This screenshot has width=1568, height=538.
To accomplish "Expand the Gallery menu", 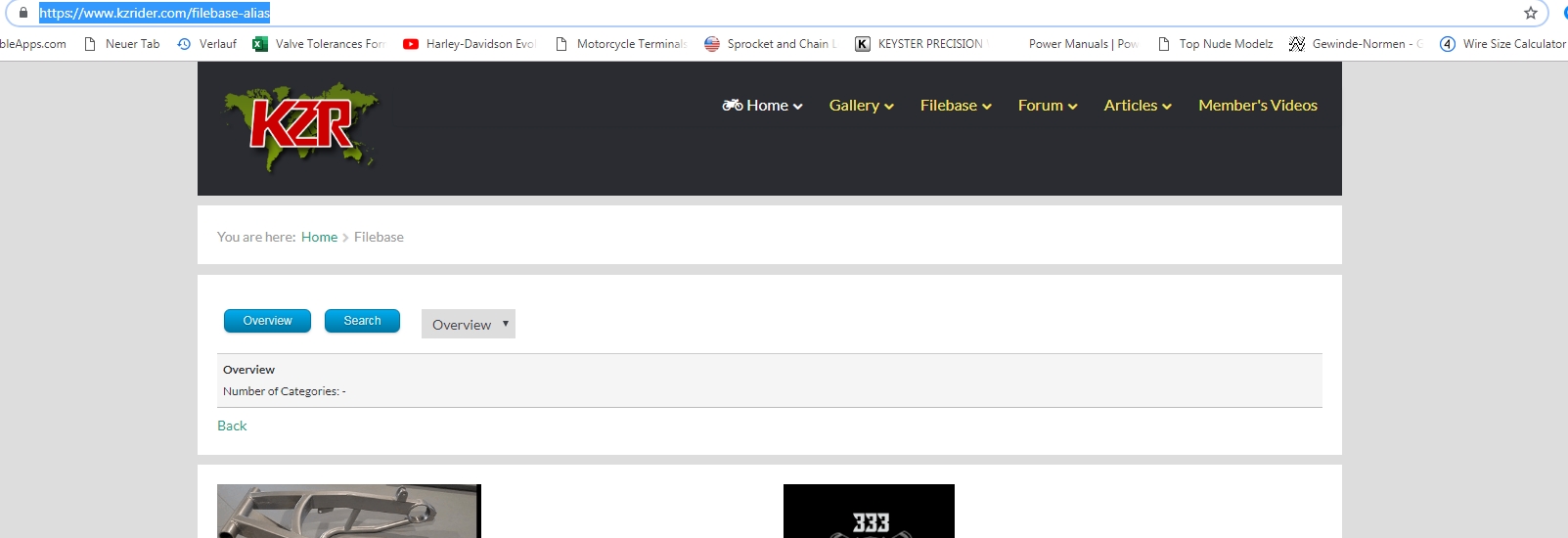I will (x=861, y=106).
